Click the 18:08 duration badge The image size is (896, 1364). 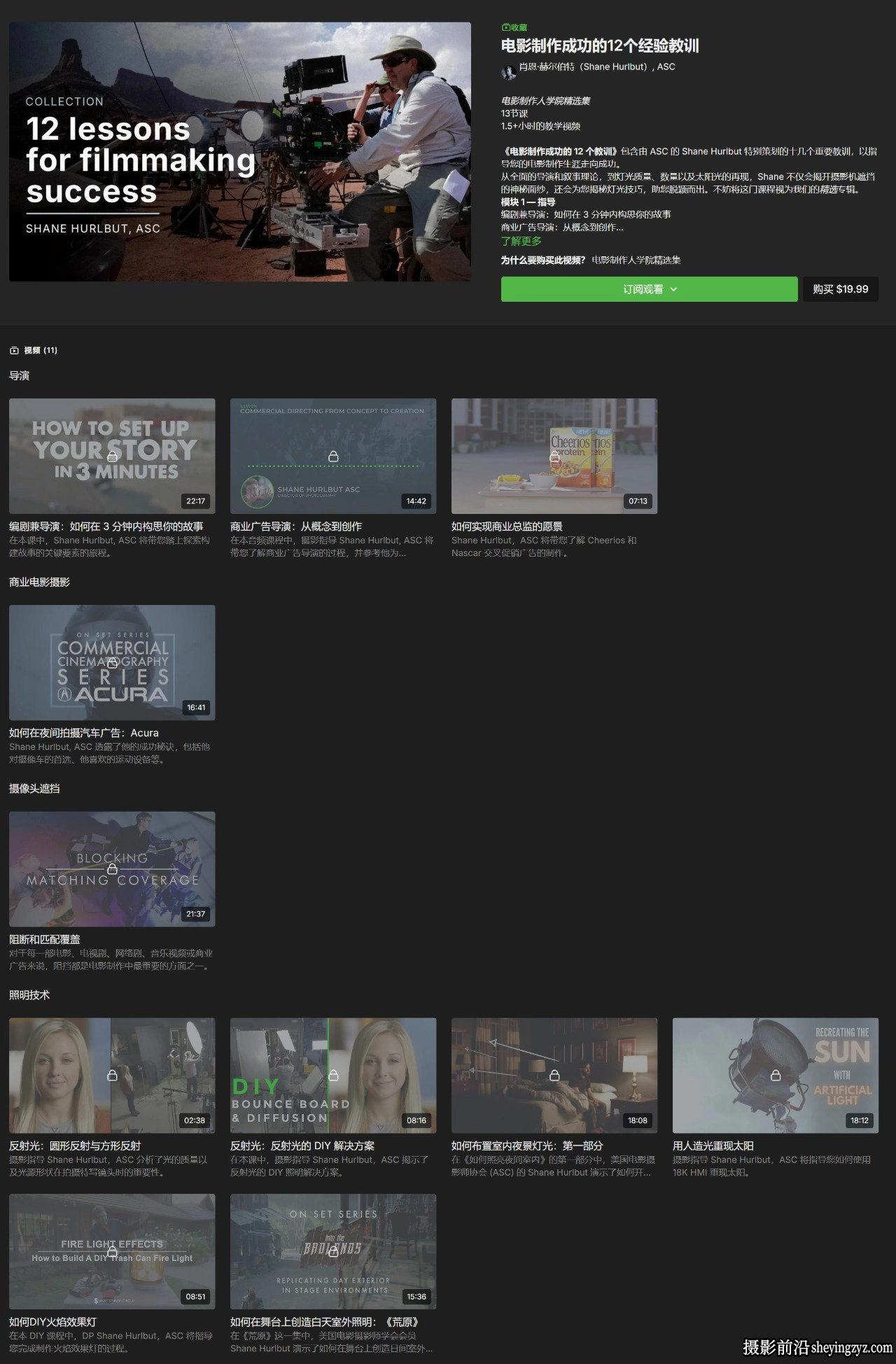point(638,1121)
